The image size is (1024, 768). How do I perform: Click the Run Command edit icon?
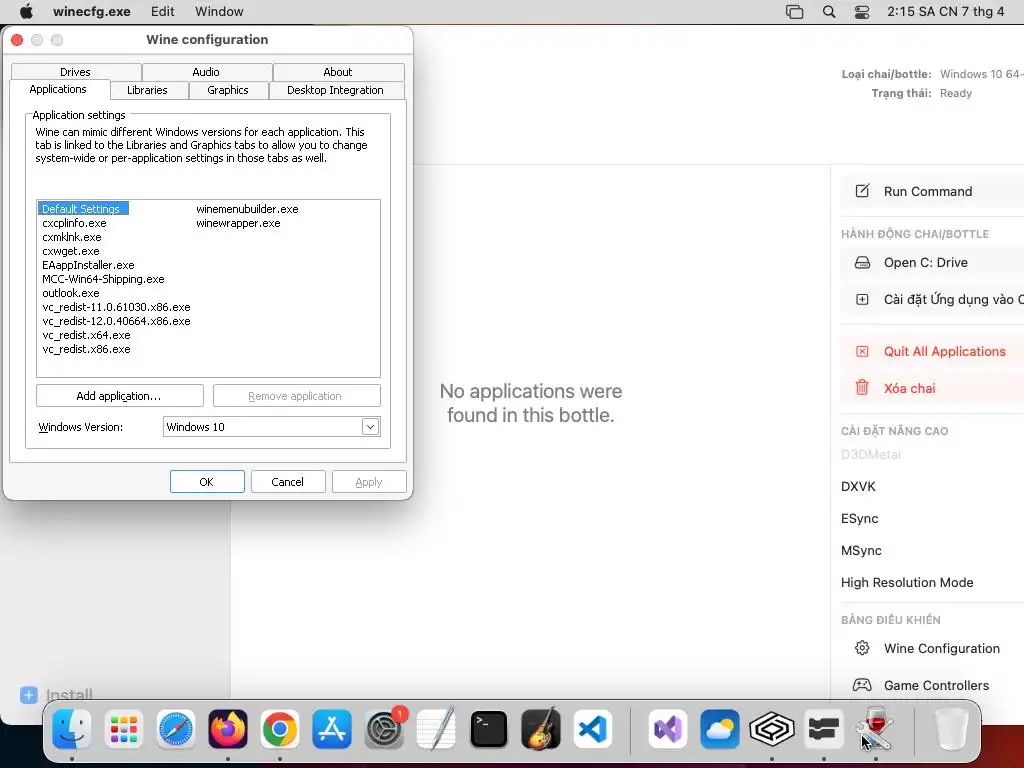coord(862,191)
